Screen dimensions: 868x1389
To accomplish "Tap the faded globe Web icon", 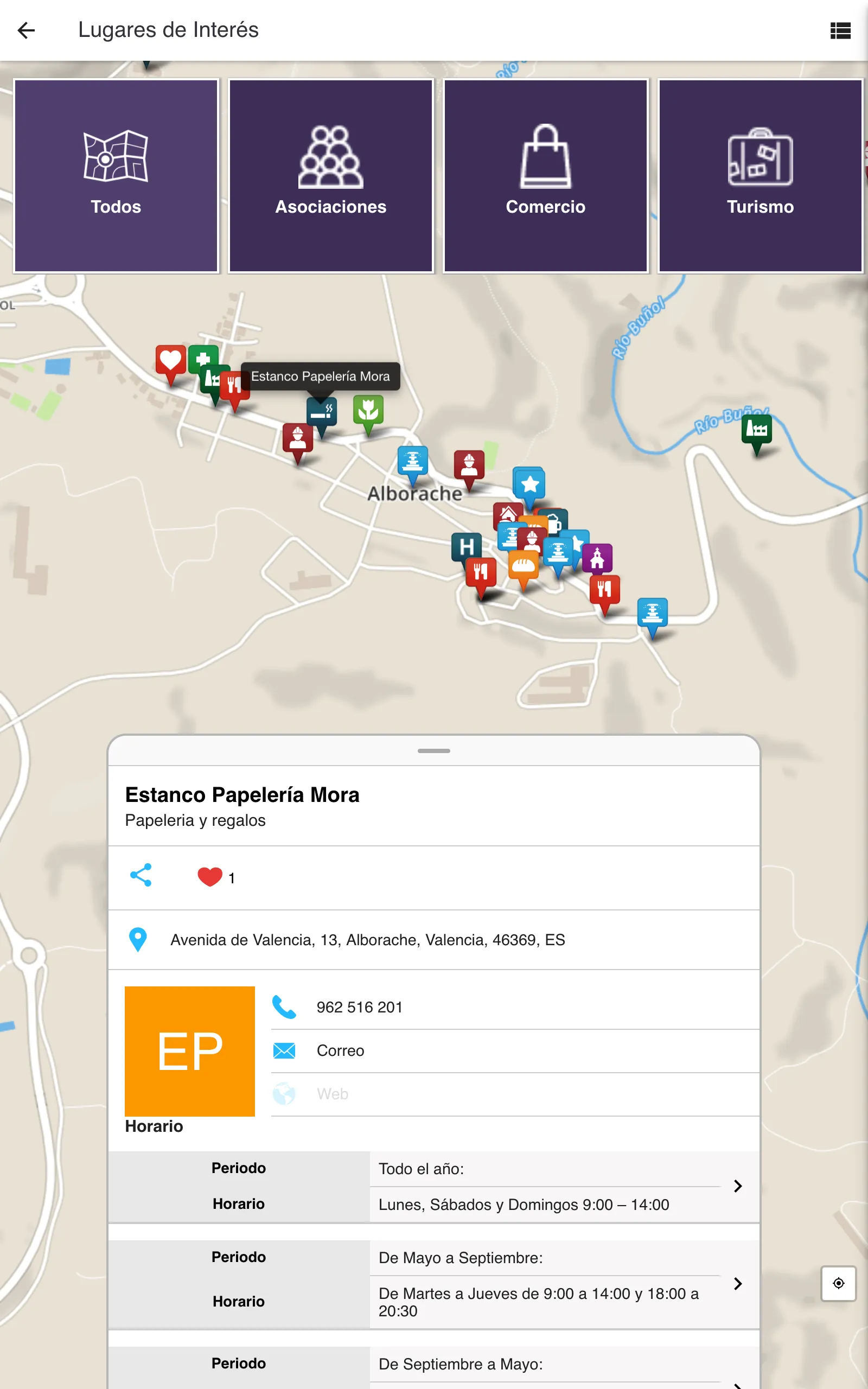I will point(284,1094).
